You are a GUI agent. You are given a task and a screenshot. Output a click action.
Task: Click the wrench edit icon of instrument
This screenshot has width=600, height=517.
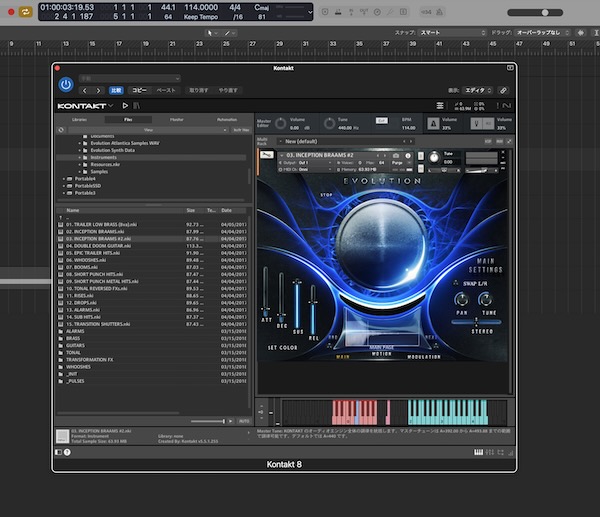point(267,155)
